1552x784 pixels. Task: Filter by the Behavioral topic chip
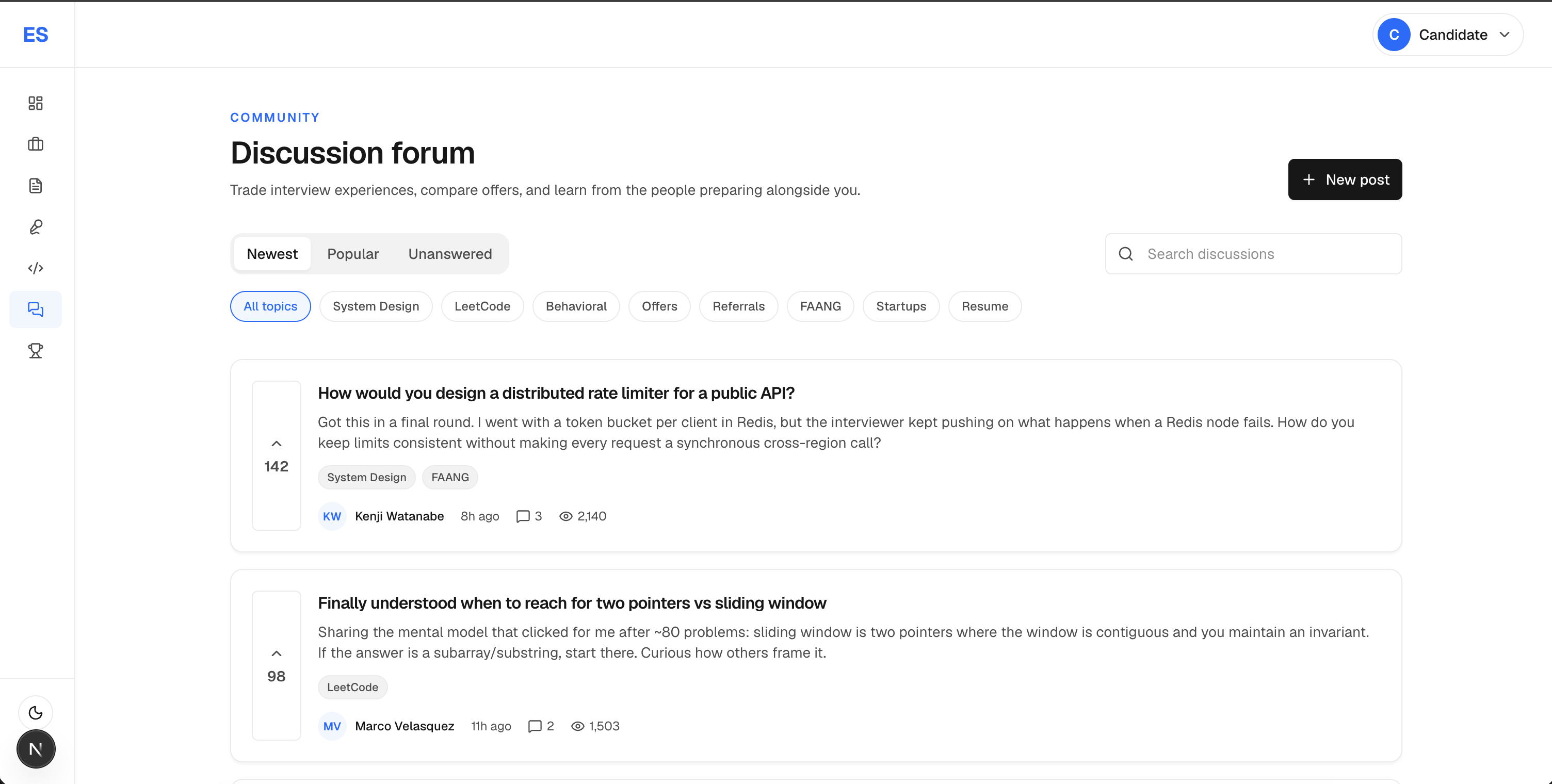tap(576, 306)
